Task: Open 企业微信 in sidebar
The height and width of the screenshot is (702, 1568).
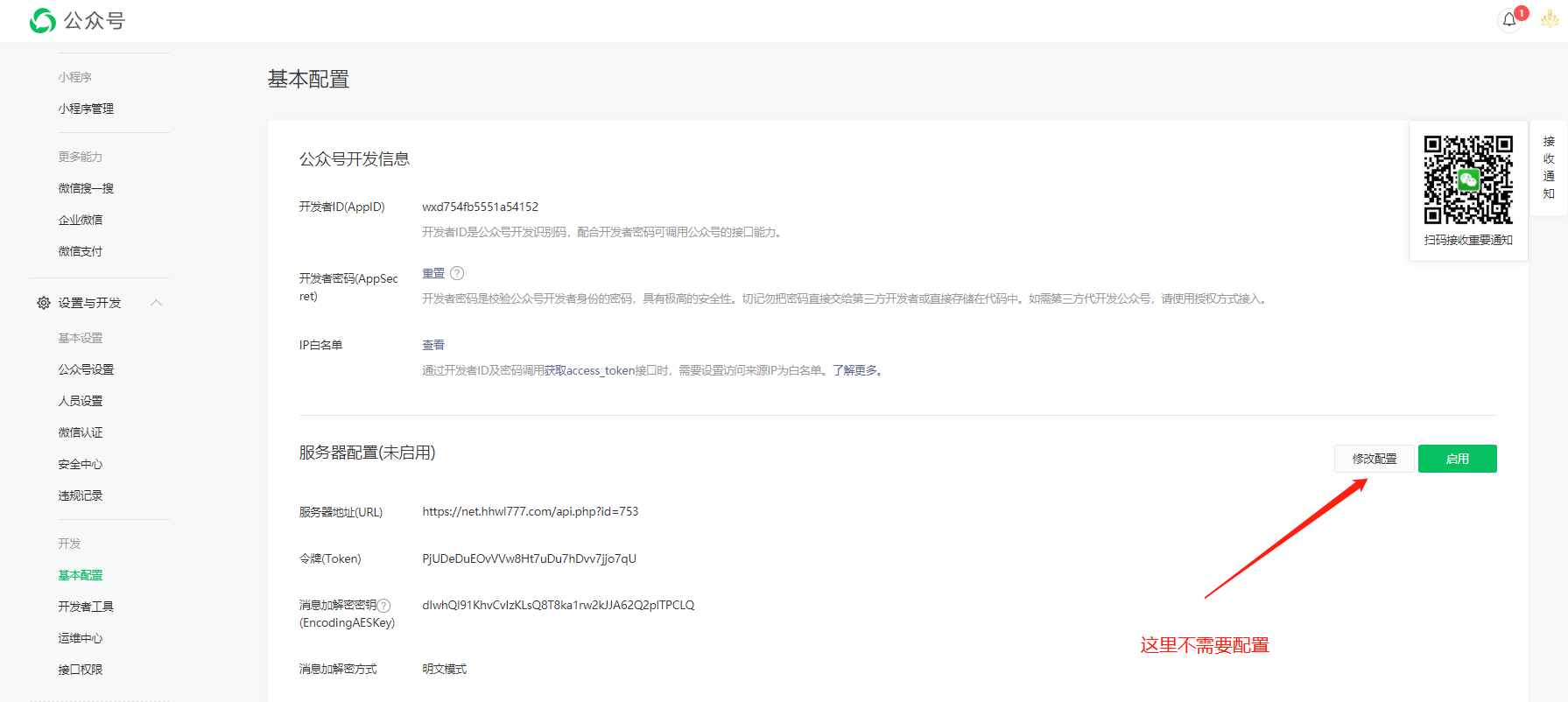Action: pos(81,220)
